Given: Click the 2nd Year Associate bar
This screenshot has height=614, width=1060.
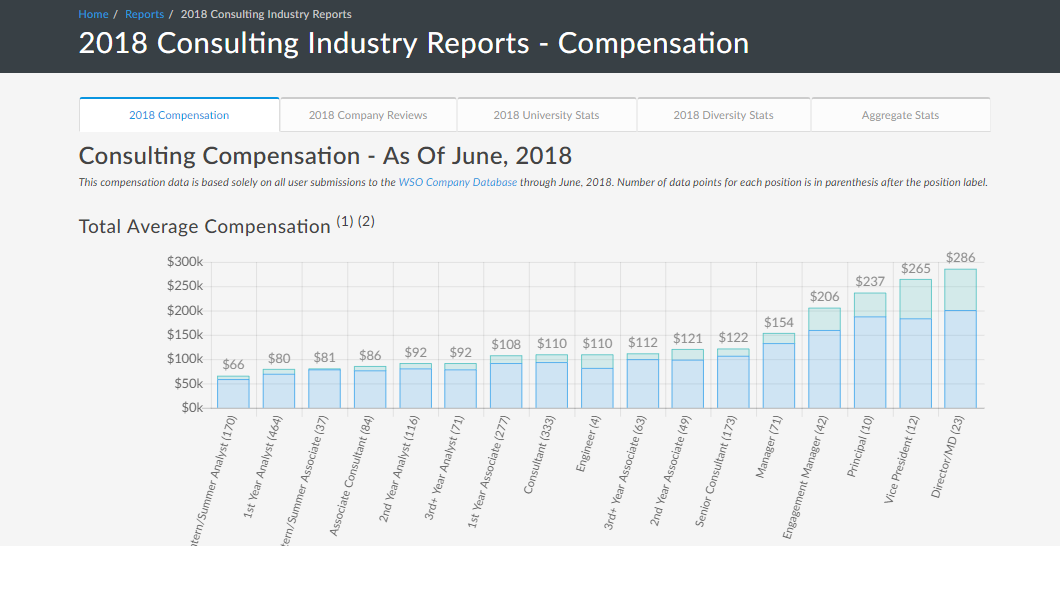Looking at the screenshot, I should 687,383.
